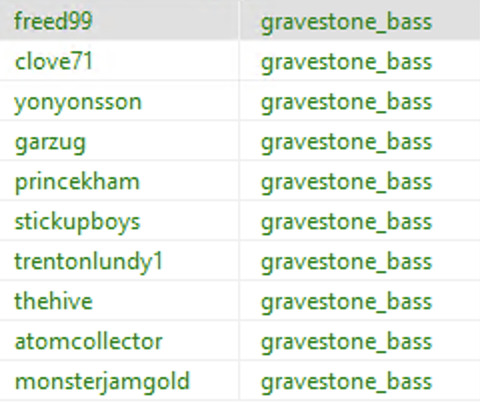The image size is (480, 402).
Task: Click gravestone_bass in the monsterjamgold row
Action: pos(346,383)
